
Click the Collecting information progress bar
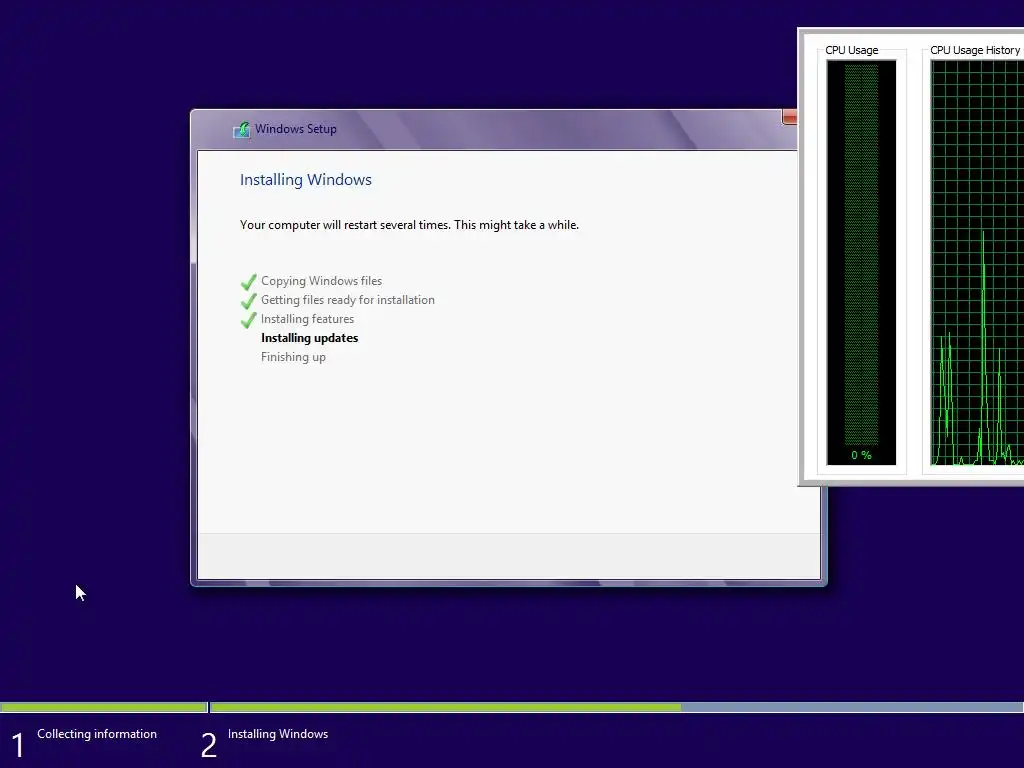[x=104, y=707]
